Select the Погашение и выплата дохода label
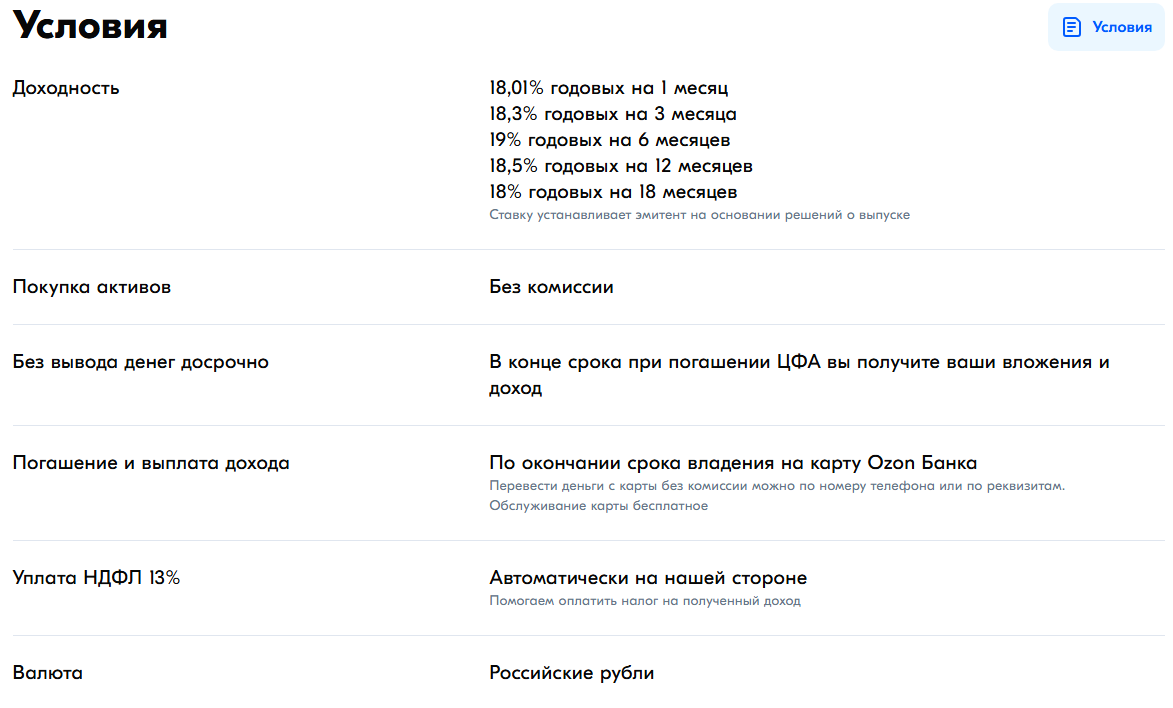 point(151,464)
